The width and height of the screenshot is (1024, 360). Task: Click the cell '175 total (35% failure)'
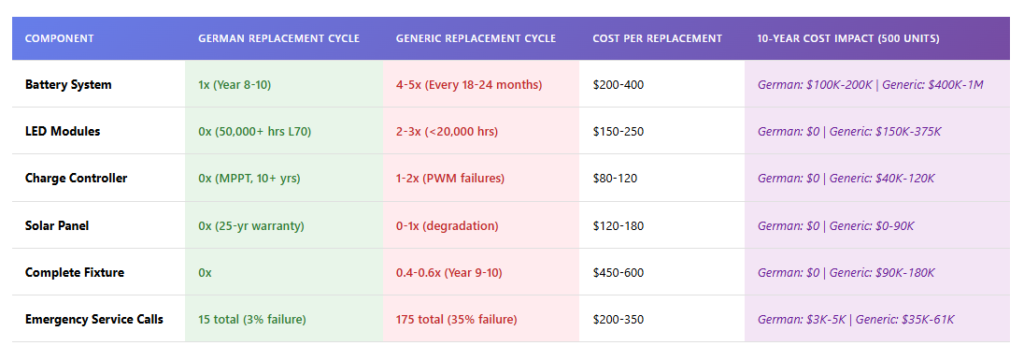456,319
